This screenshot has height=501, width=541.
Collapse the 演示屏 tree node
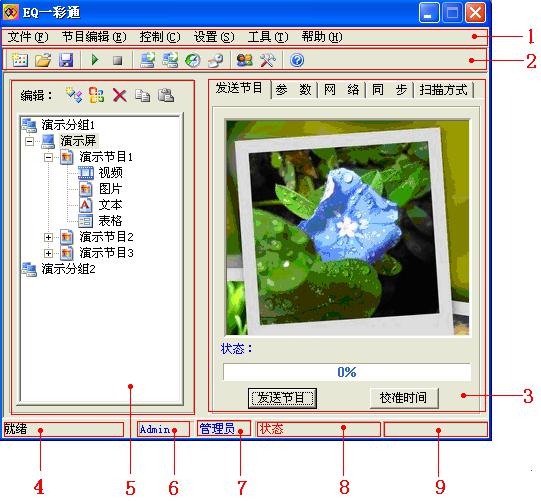pyautogui.click(x=30, y=141)
